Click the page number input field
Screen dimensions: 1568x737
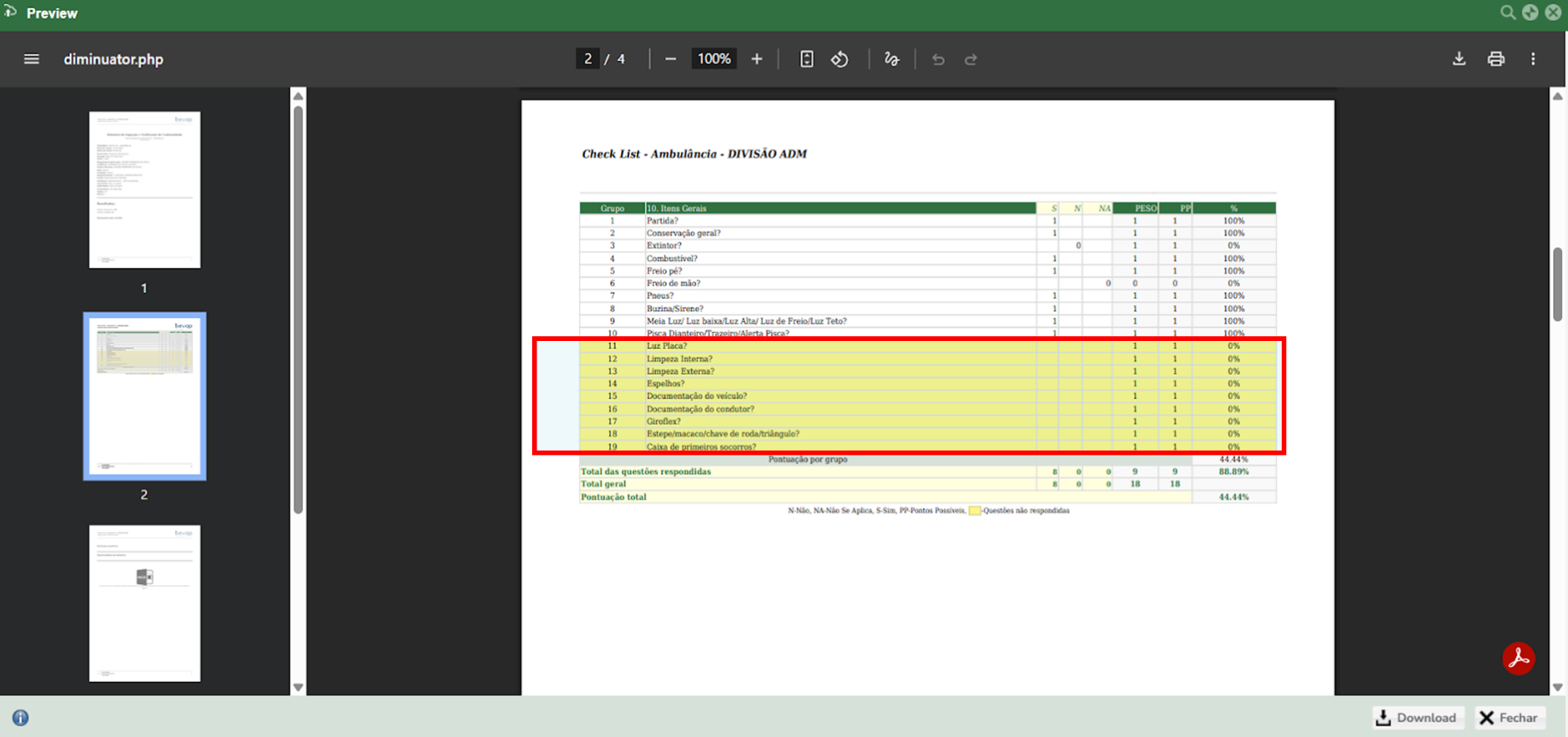pos(588,59)
